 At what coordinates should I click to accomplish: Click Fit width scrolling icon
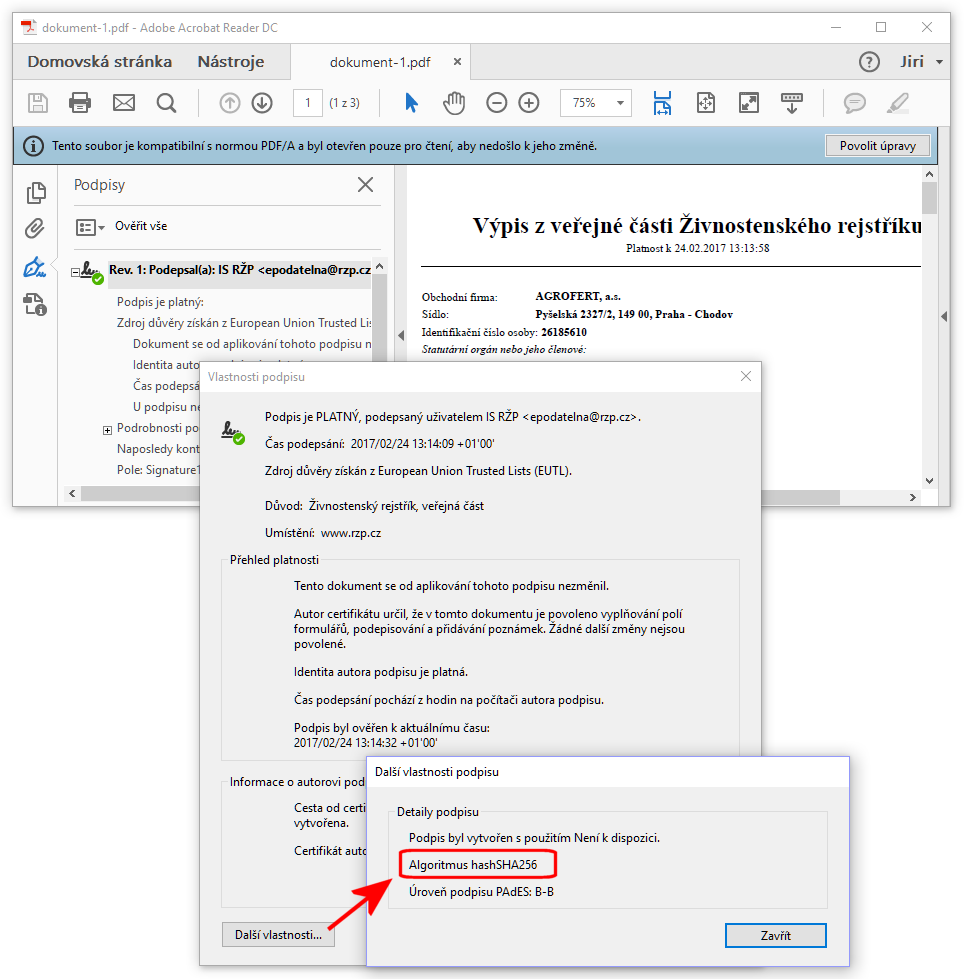662,103
